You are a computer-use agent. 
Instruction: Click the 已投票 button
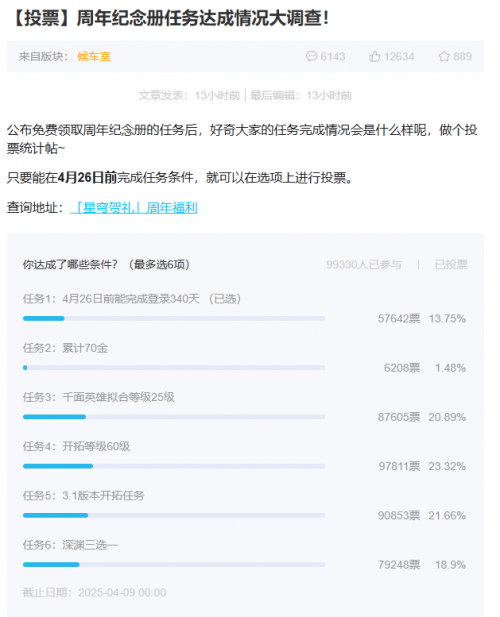tap(451, 264)
